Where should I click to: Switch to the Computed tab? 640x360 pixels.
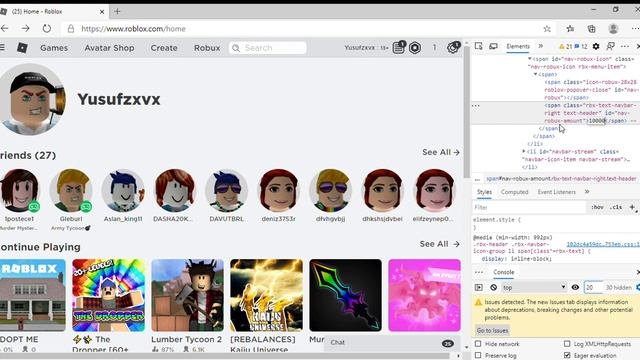[514, 192]
